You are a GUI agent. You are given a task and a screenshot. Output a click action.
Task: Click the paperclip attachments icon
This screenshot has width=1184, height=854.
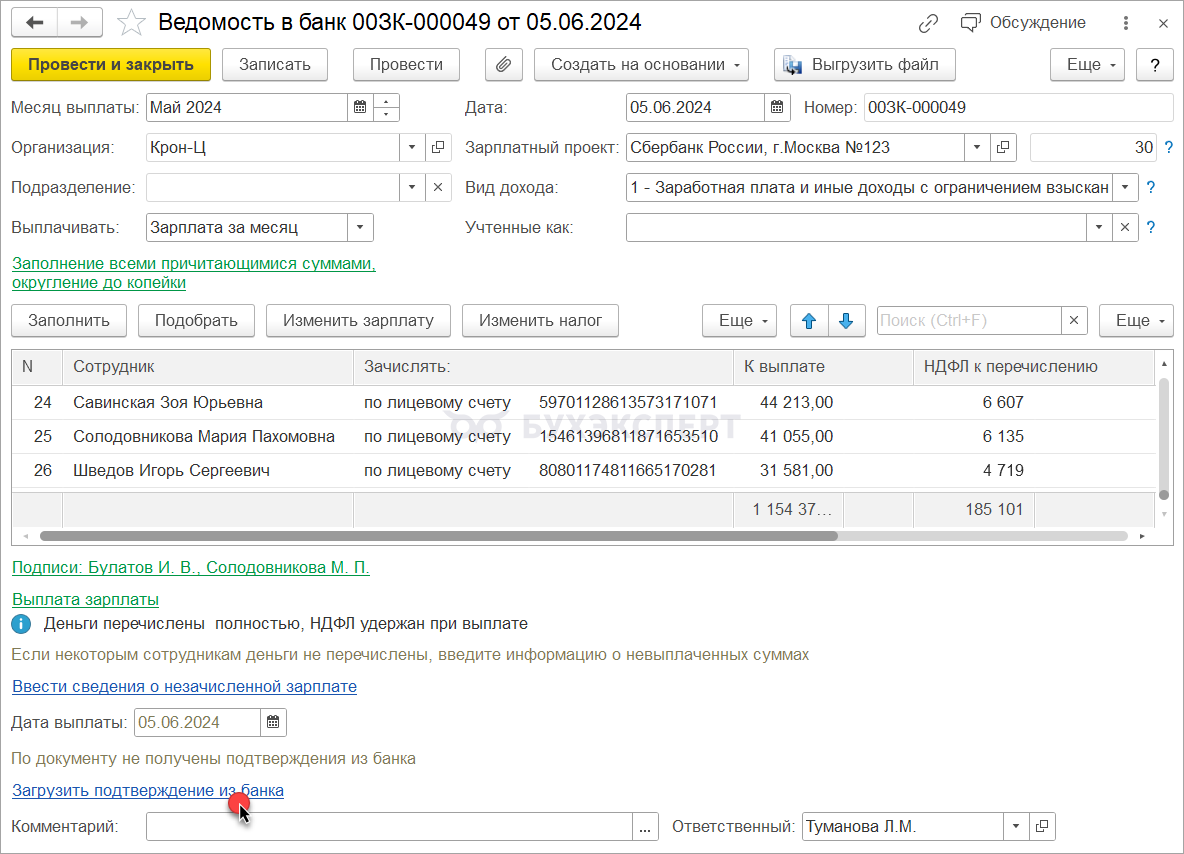click(503, 65)
